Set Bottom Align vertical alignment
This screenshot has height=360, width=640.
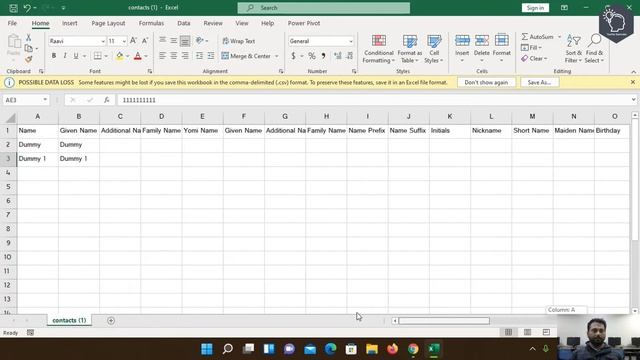pos(185,41)
